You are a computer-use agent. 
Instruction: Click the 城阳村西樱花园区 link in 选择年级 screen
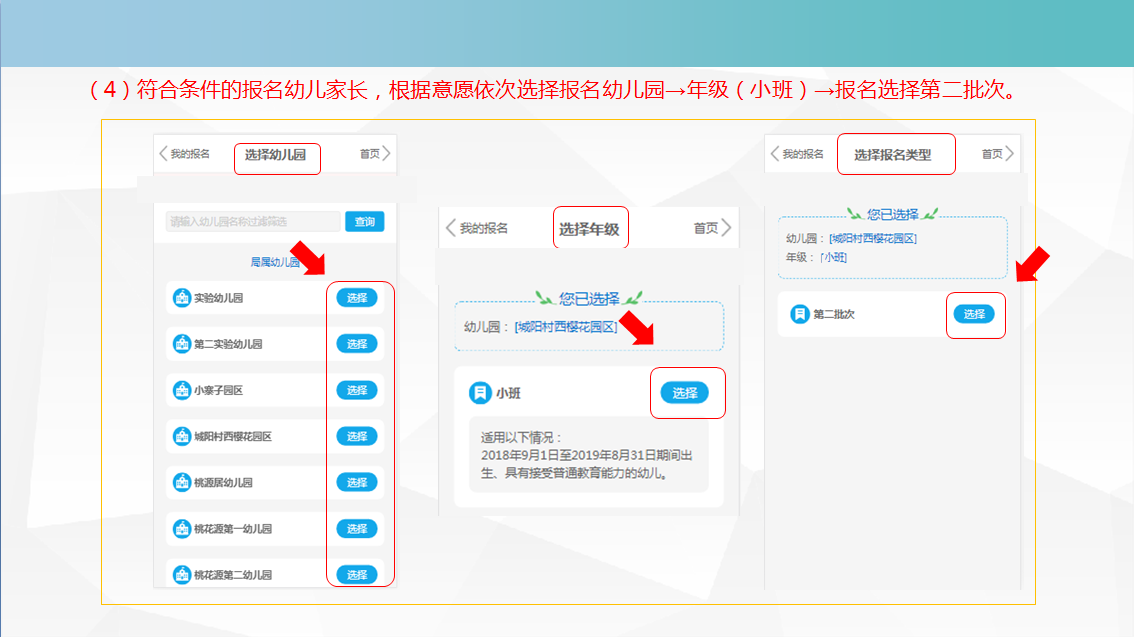[x=566, y=327]
